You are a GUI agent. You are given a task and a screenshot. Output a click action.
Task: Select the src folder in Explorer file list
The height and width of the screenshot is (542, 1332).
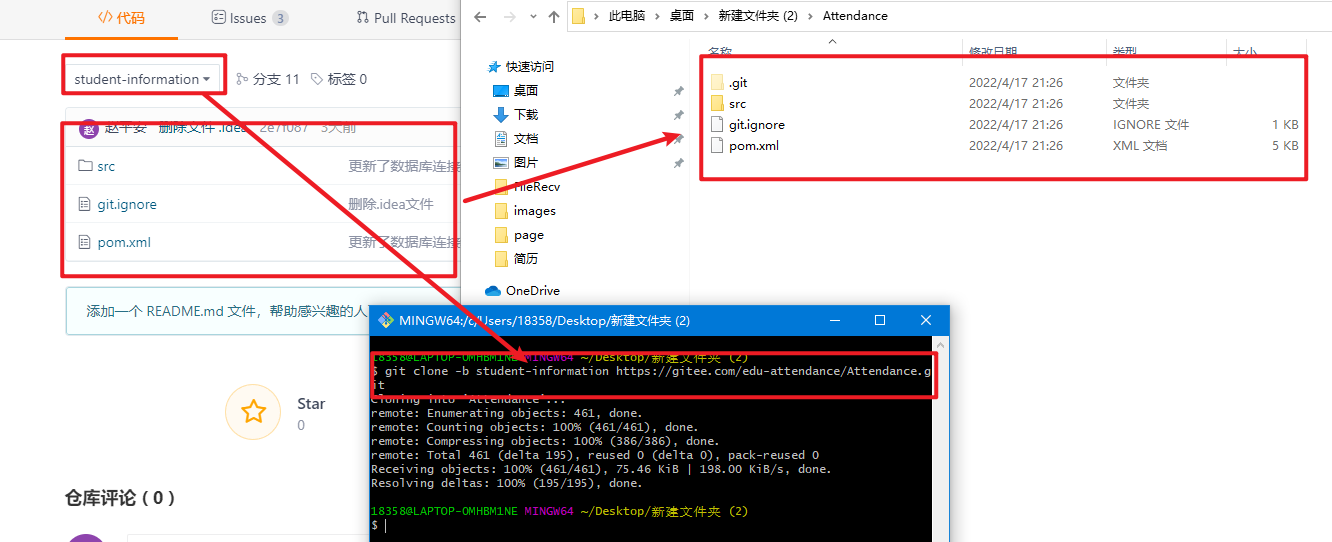click(737, 104)
